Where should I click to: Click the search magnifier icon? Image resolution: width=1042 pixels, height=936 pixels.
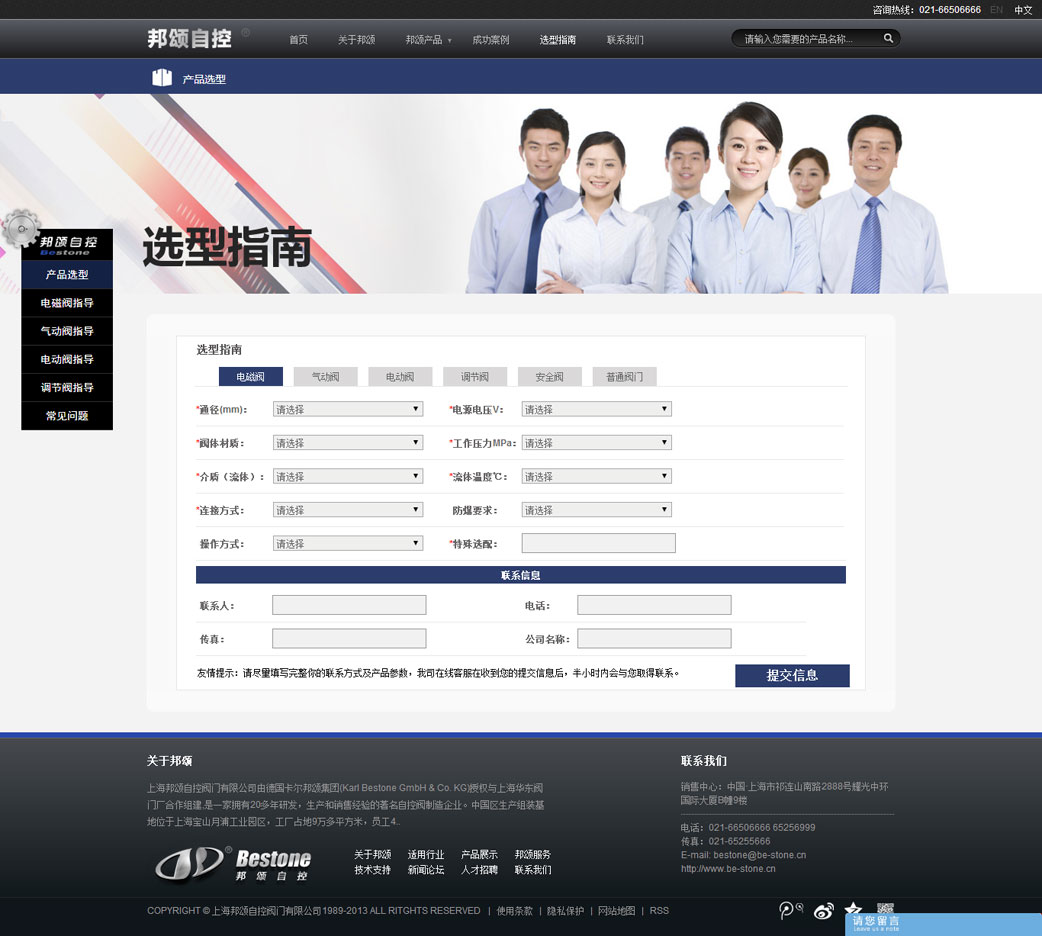point(888,37)
